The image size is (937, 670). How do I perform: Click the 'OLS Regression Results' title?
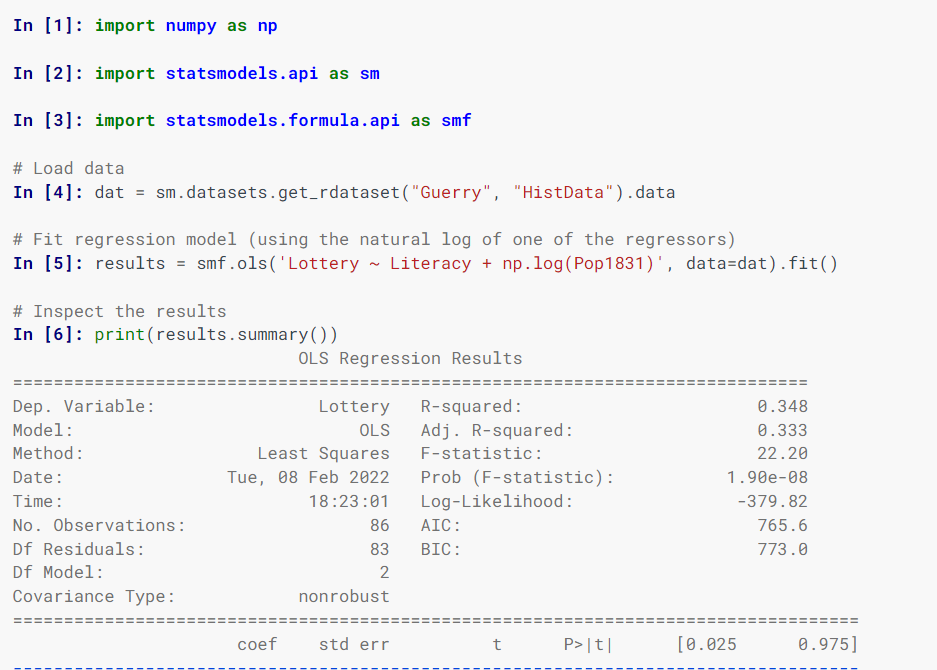pyautogui.click(x=410, y=358)
